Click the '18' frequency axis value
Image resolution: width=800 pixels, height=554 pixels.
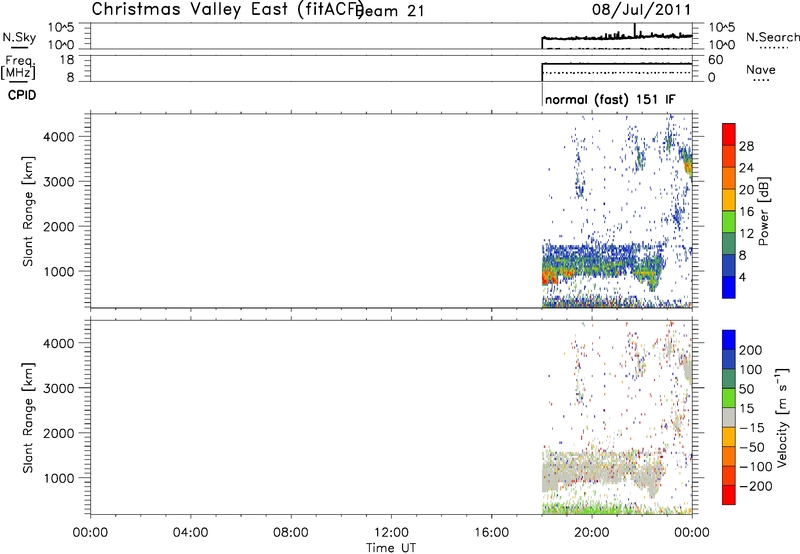point(67,60)
